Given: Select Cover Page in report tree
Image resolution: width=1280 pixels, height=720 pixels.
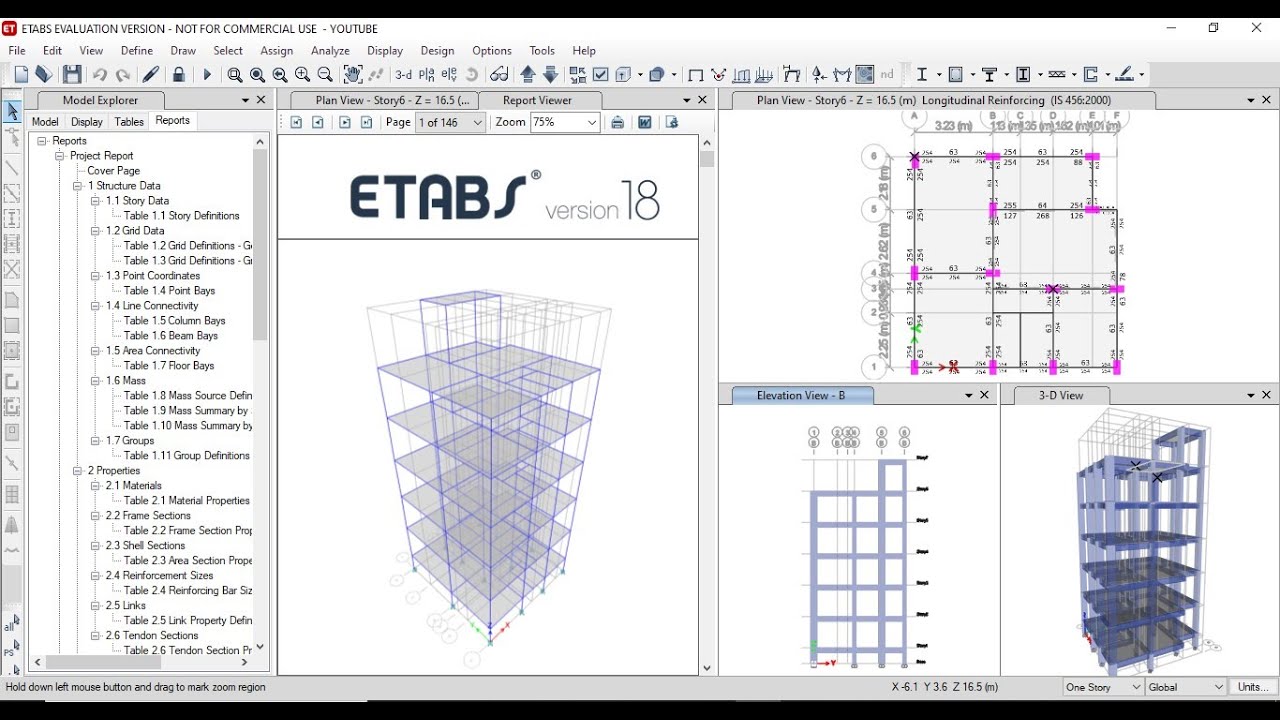Looking at the screenshot, I should (113, 171).
